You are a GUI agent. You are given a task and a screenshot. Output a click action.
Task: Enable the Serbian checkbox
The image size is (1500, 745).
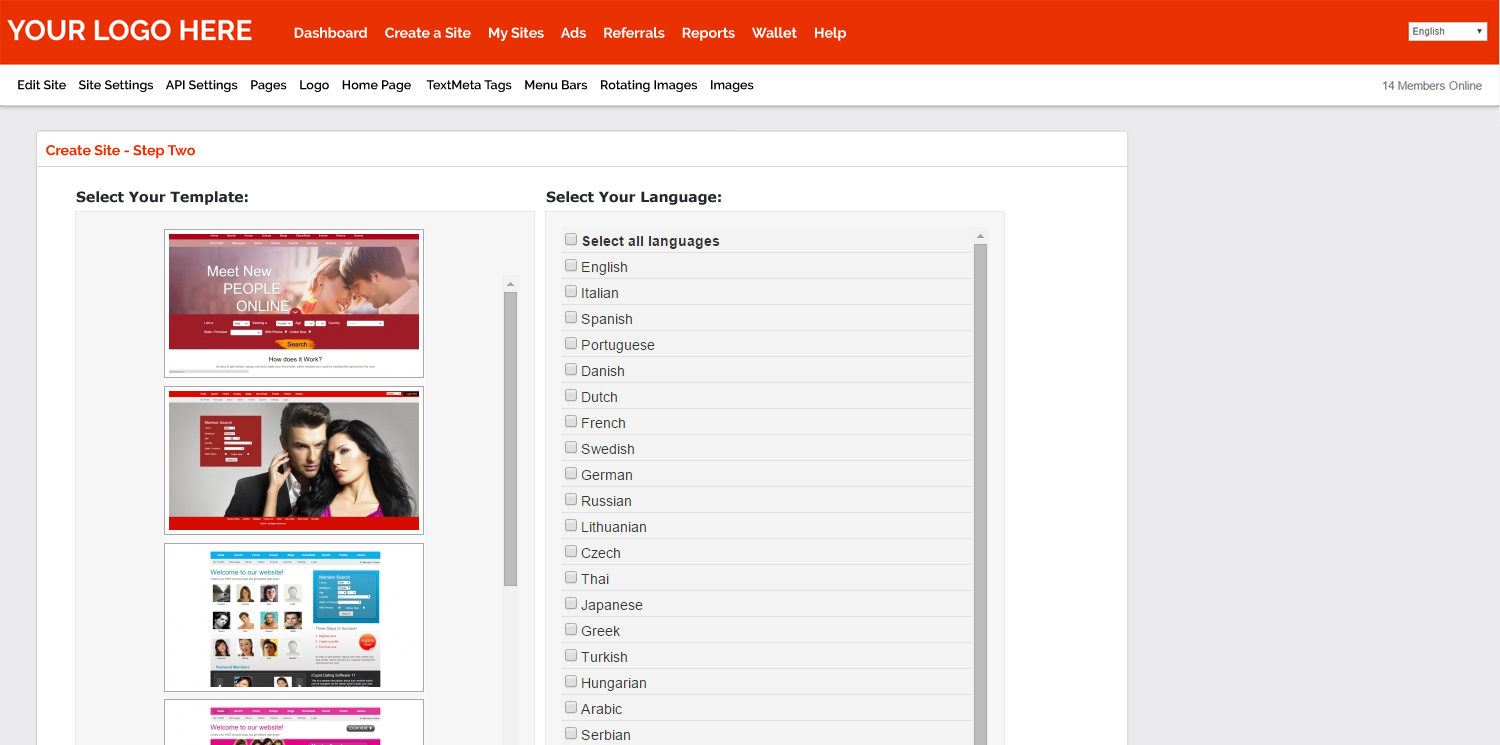[x=571, y=734]
